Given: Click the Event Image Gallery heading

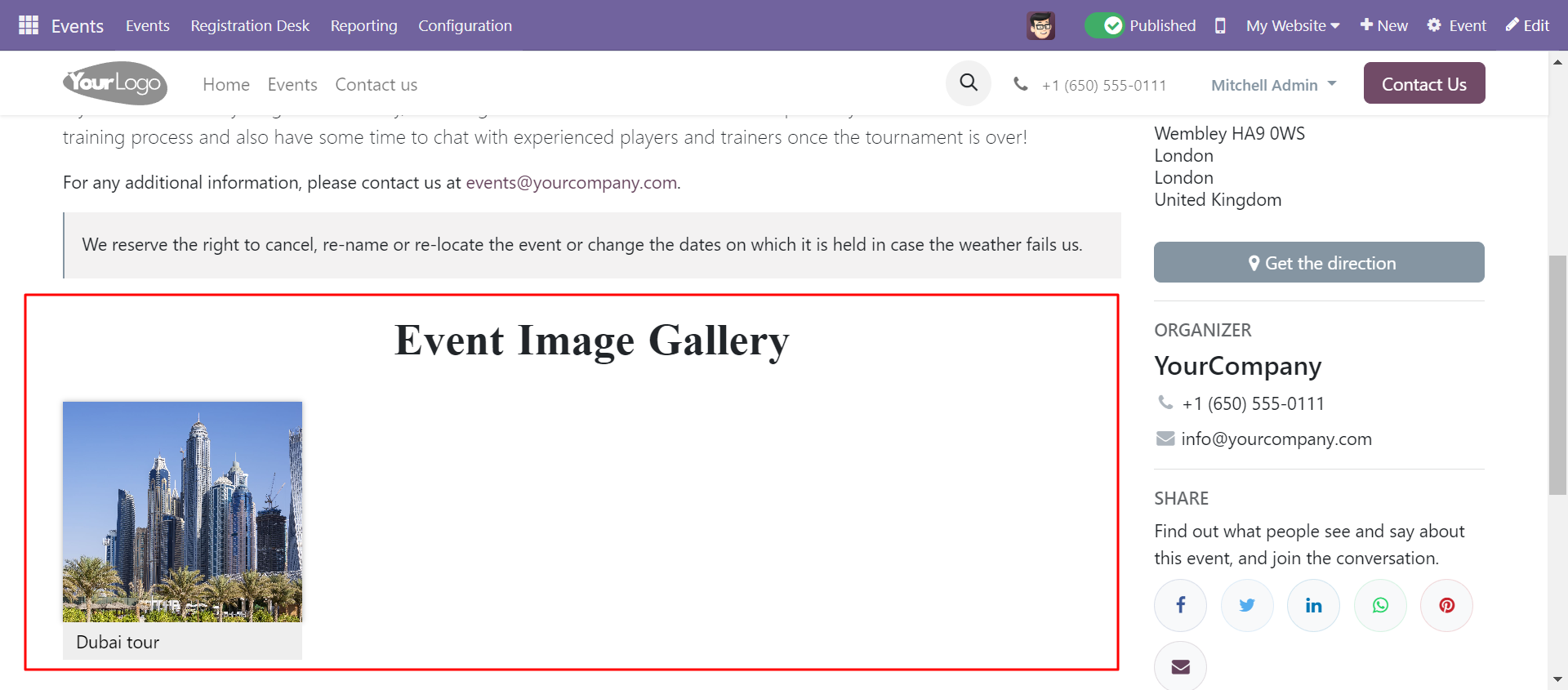Looking at the screenshot, I should [592, 341].
